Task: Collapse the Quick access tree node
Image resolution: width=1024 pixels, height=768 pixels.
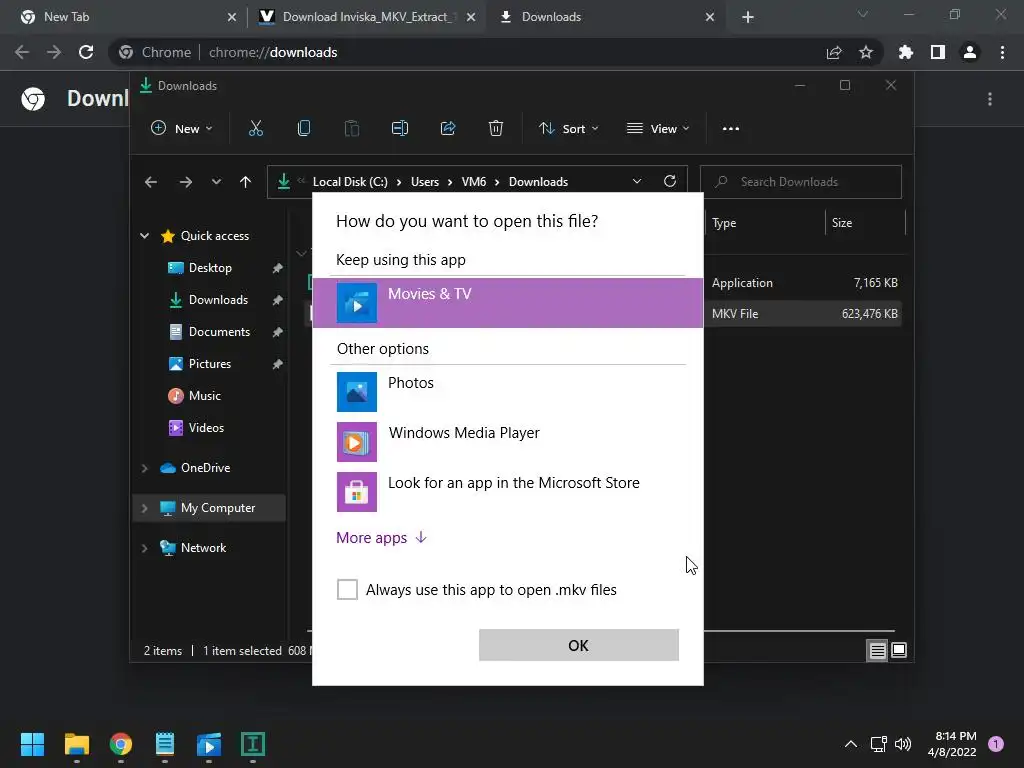Action: pyautogui.click(x=144, y=236)
